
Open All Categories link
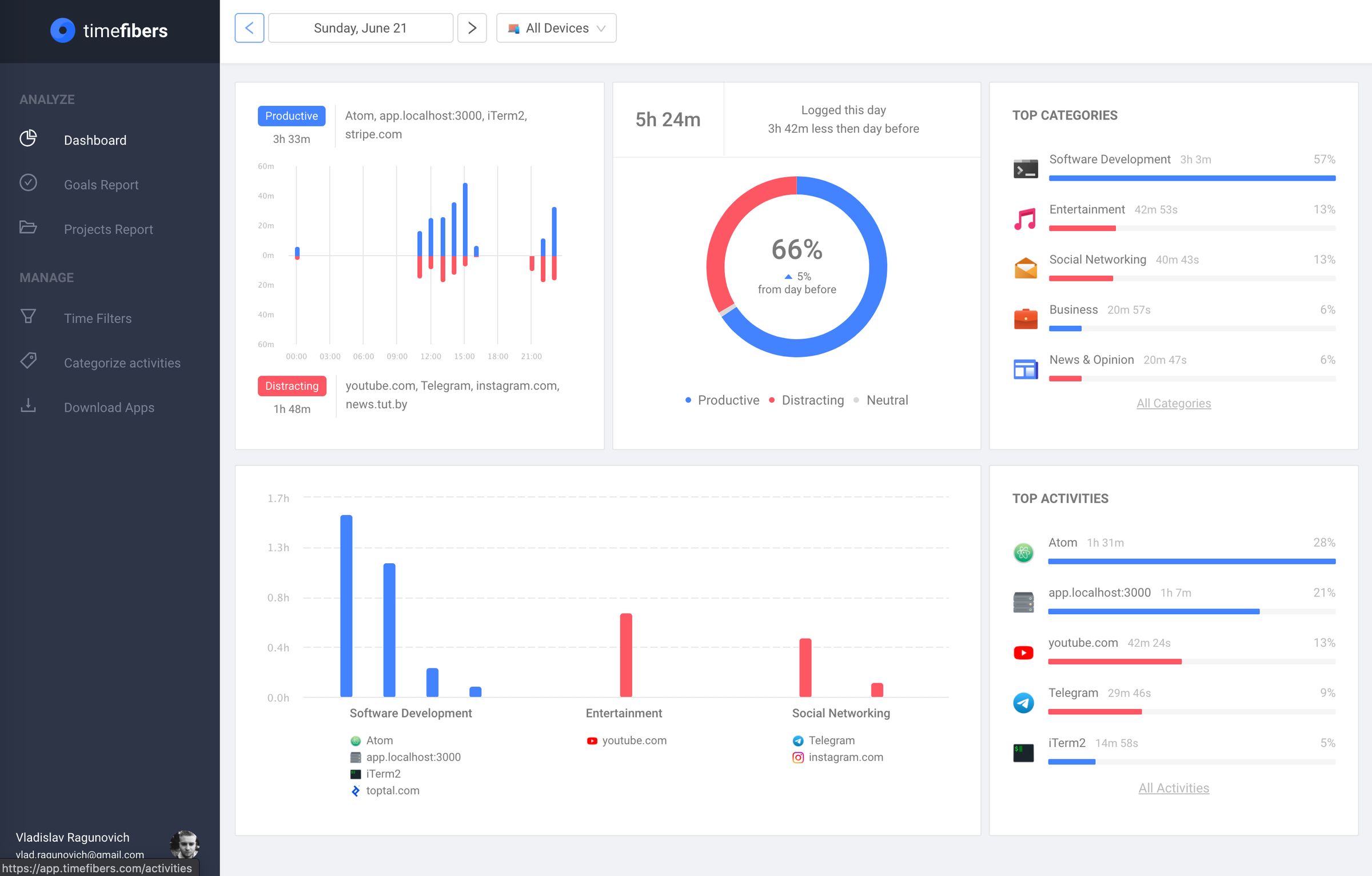click(x=1173, y=403)
